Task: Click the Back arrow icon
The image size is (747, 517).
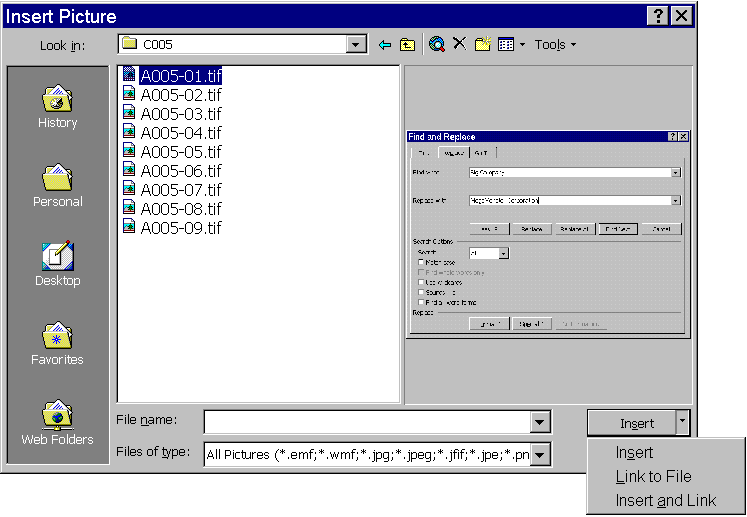Action: click(385, 45)
